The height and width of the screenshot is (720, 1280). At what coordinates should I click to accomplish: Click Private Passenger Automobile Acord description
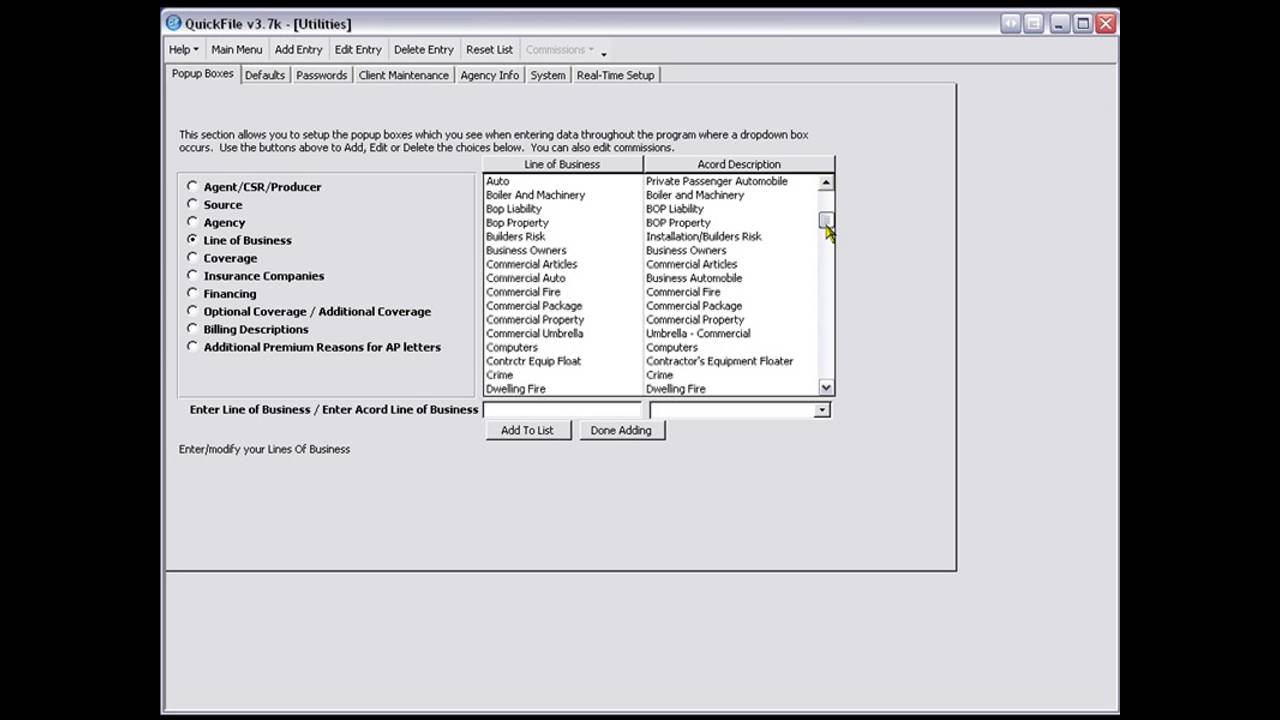click(717, 181)
